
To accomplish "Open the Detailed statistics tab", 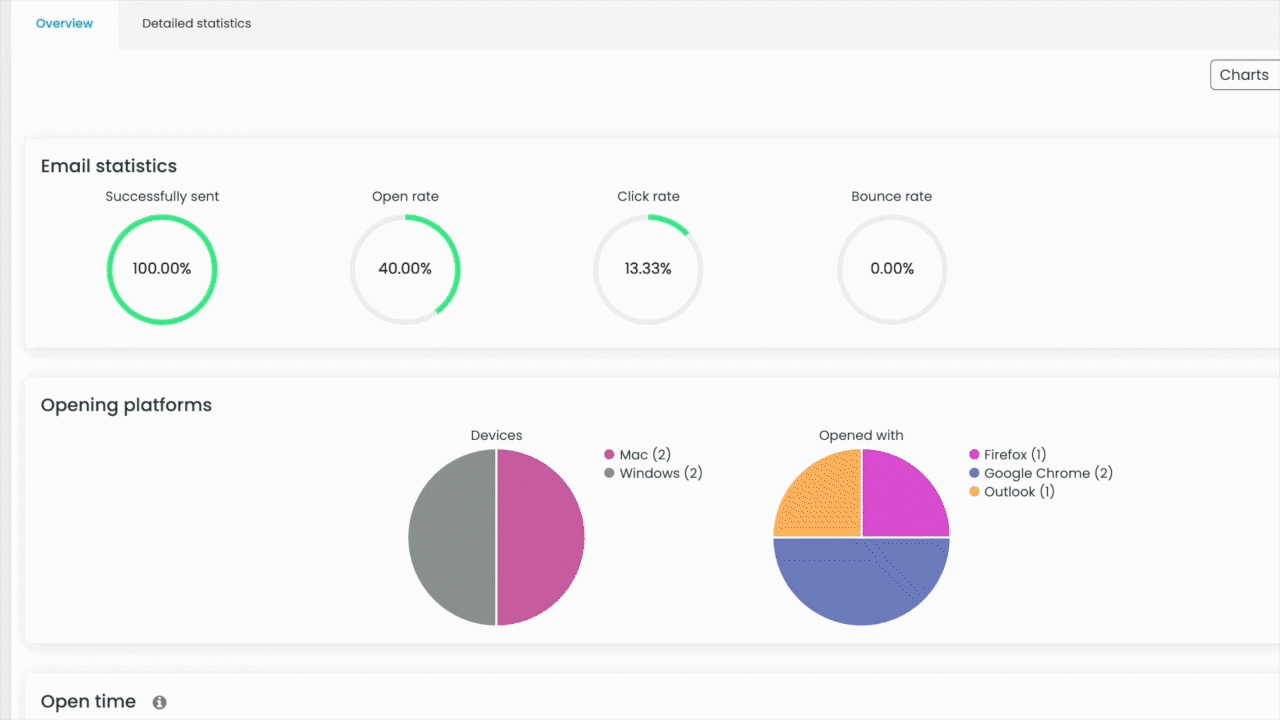I will click(196, 23).
